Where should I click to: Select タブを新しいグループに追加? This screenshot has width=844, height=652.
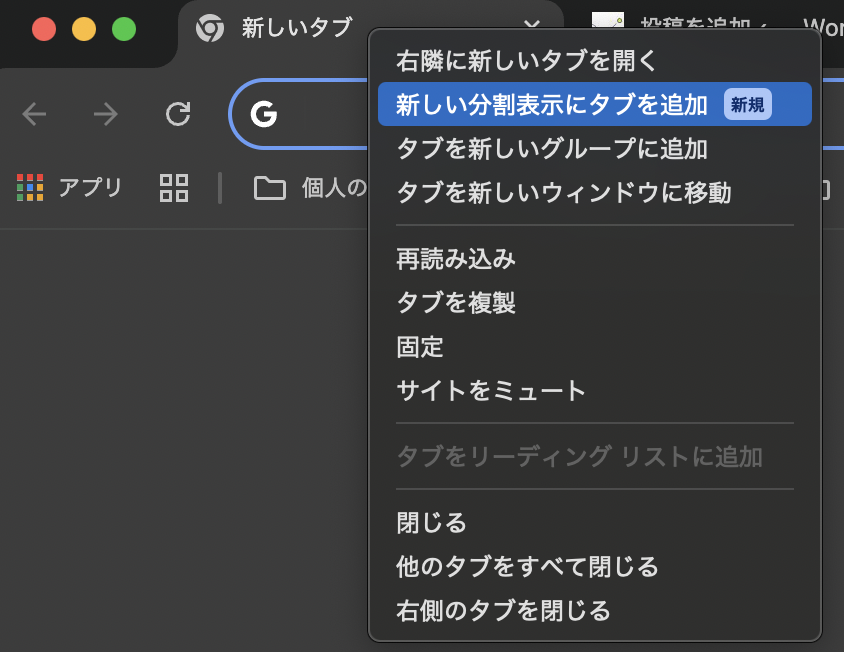coord(552,149)
